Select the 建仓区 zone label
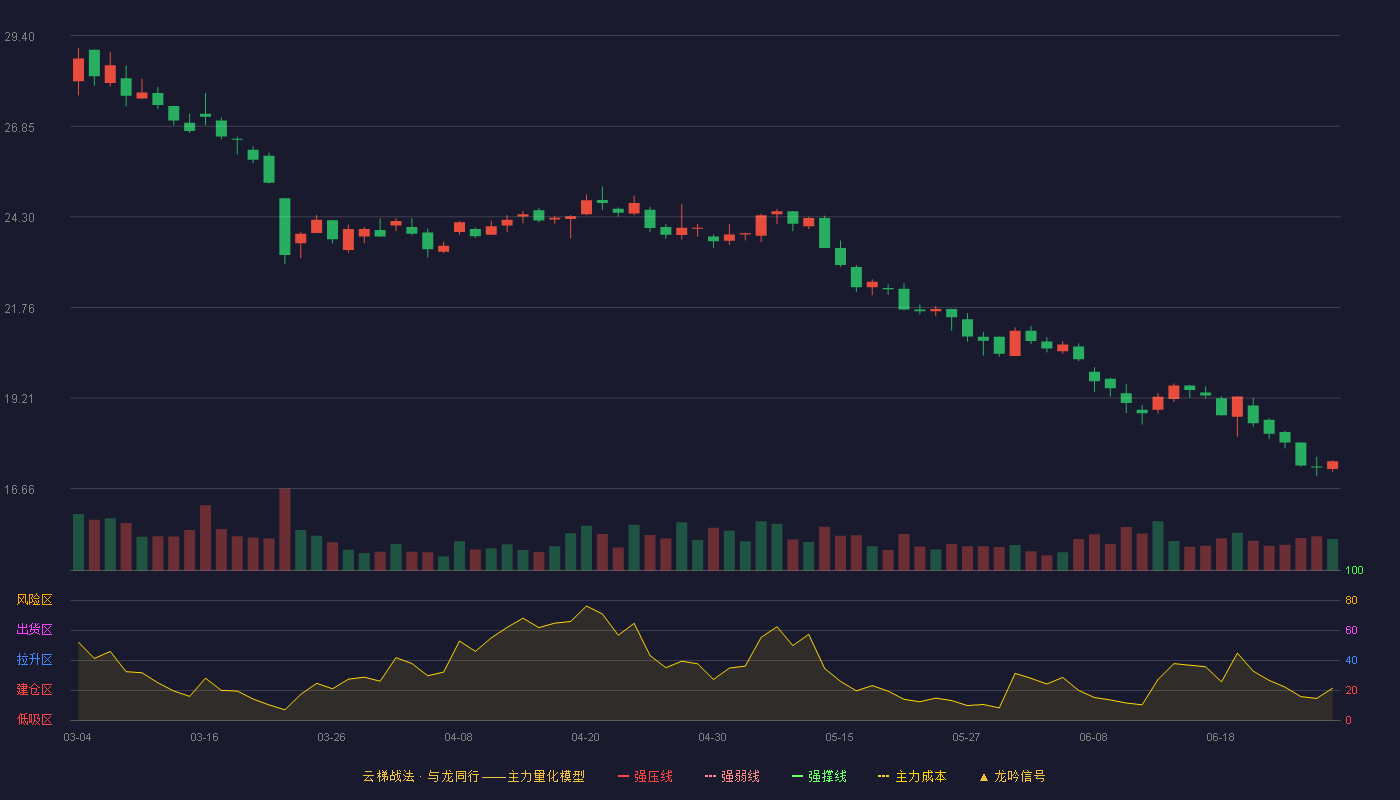 (34, 690)
